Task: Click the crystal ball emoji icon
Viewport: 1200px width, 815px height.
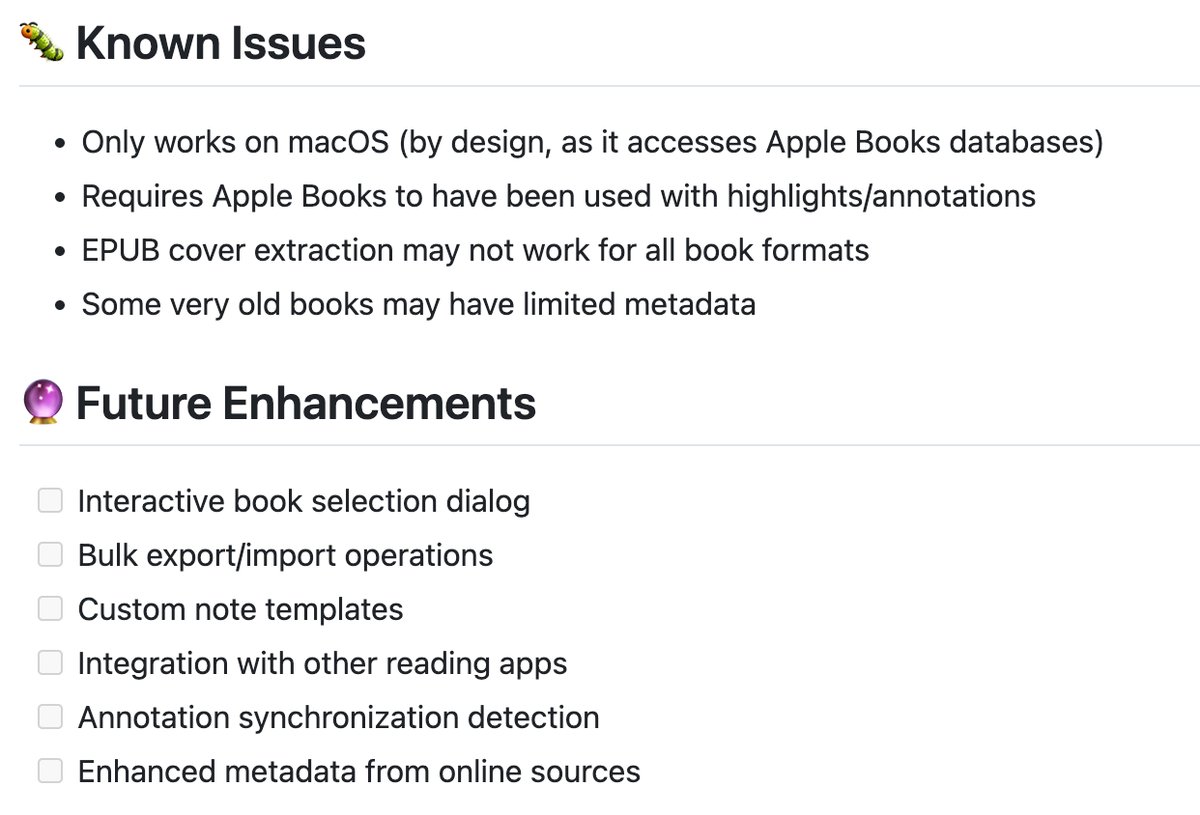Action: coord(43,403)
